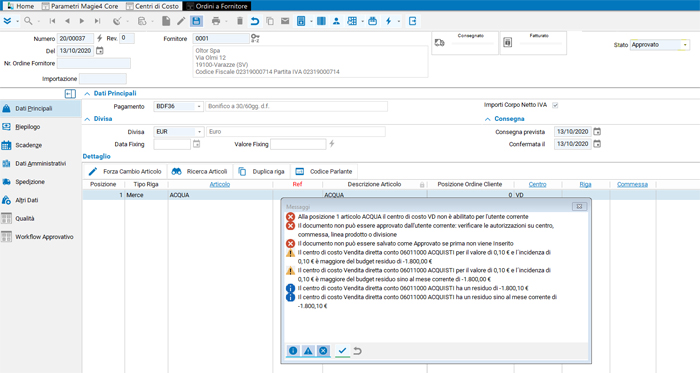Click the undo arrow in Messaggi dialog
700x373 pixels.
[357, 351]
